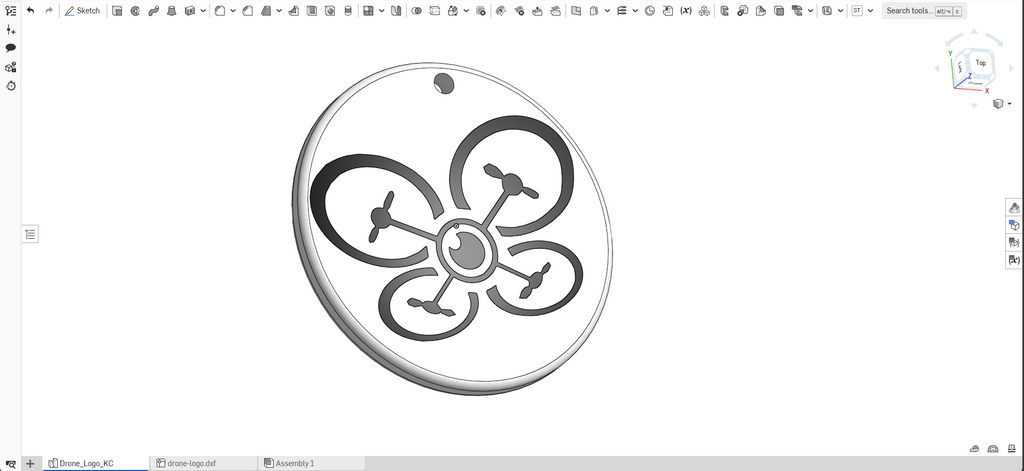The width and height of the screenshot is (1024, 471).
Task: Expand the curve tools dropdown arrow
Action: (635, 10)
